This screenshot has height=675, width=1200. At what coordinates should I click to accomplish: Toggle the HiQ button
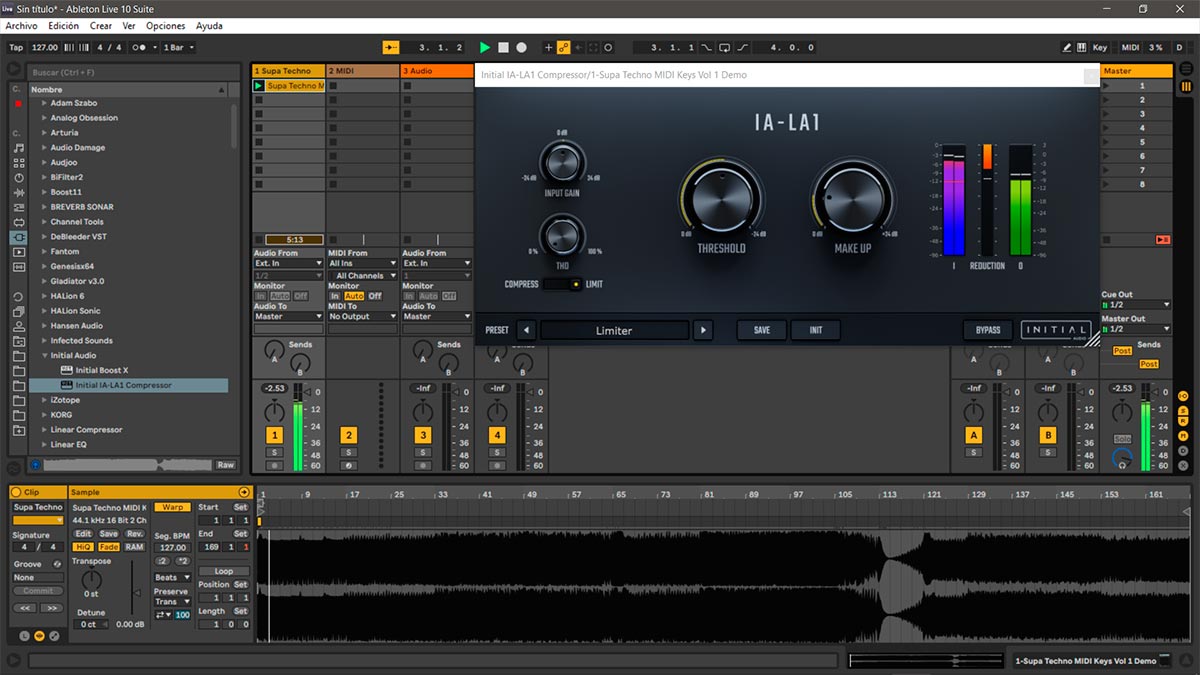[x=84, y=547]
